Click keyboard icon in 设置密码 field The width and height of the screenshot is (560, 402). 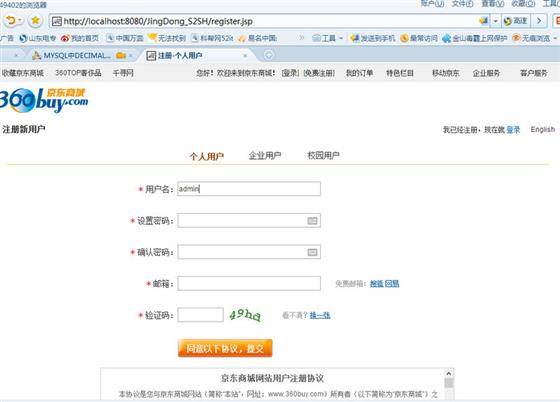click(x=312, y=221)
